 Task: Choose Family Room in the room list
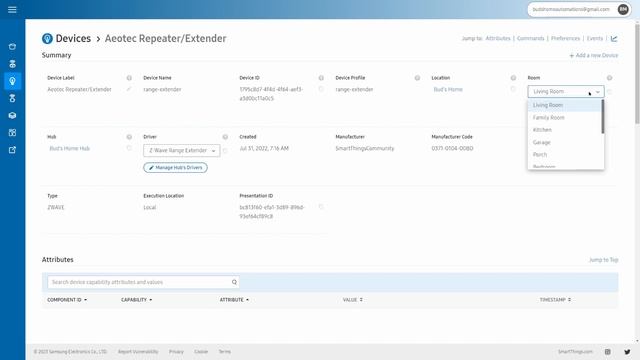click(x=565, y=118)
